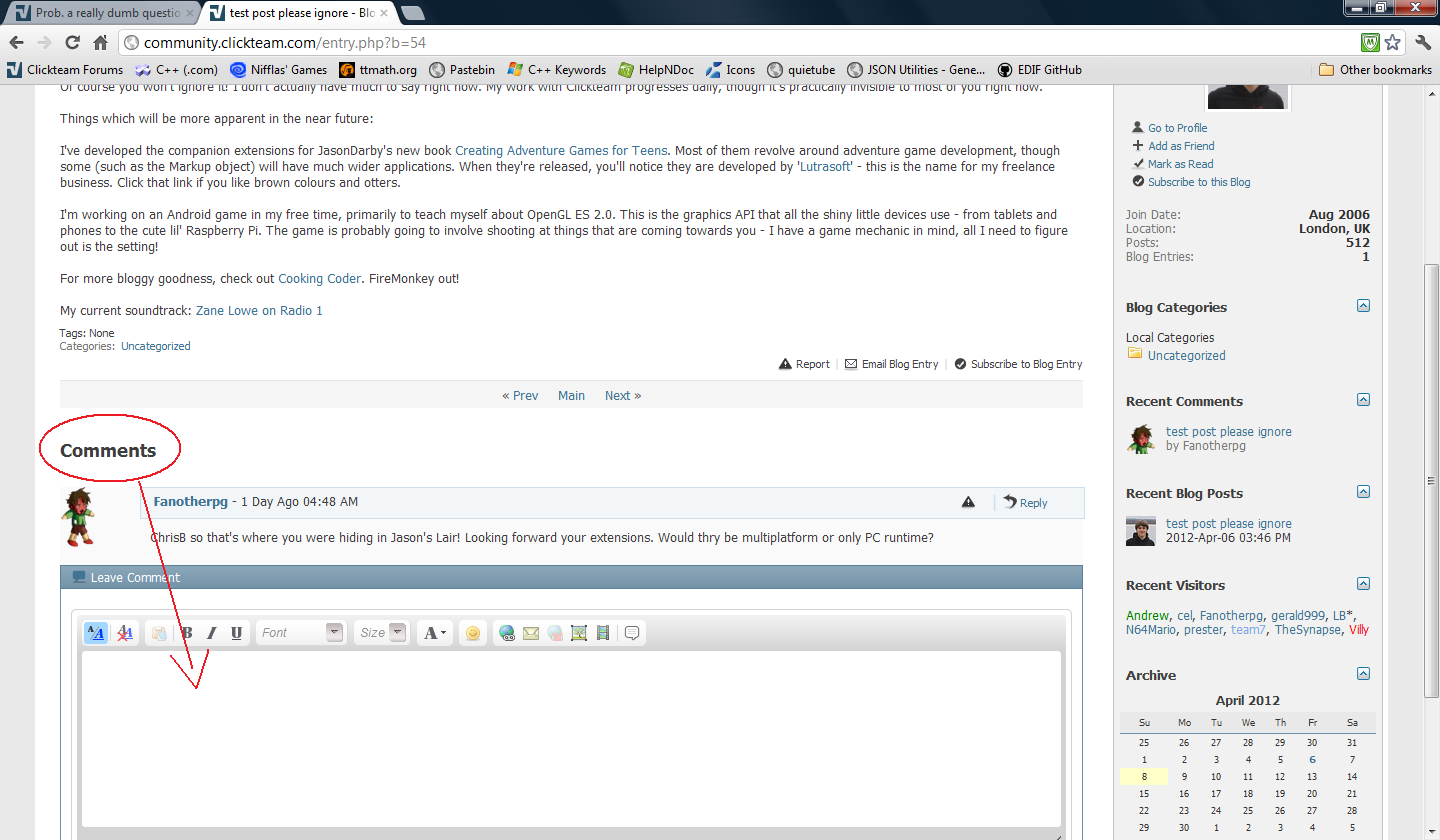Click the insert image icon
Image resolution: width=1440 pixels, height=840 pixels.
pyautogui.click(x=579, y=633)
